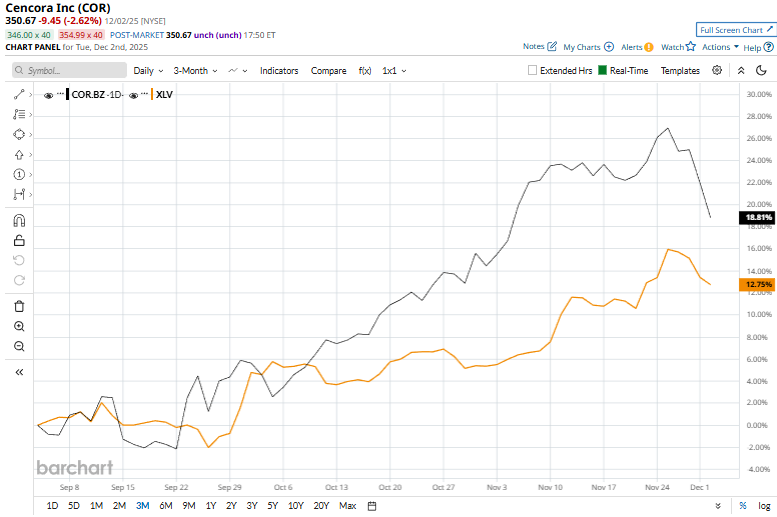Add to My Charts plus icon
777x517 pixels.
point(609,47)
